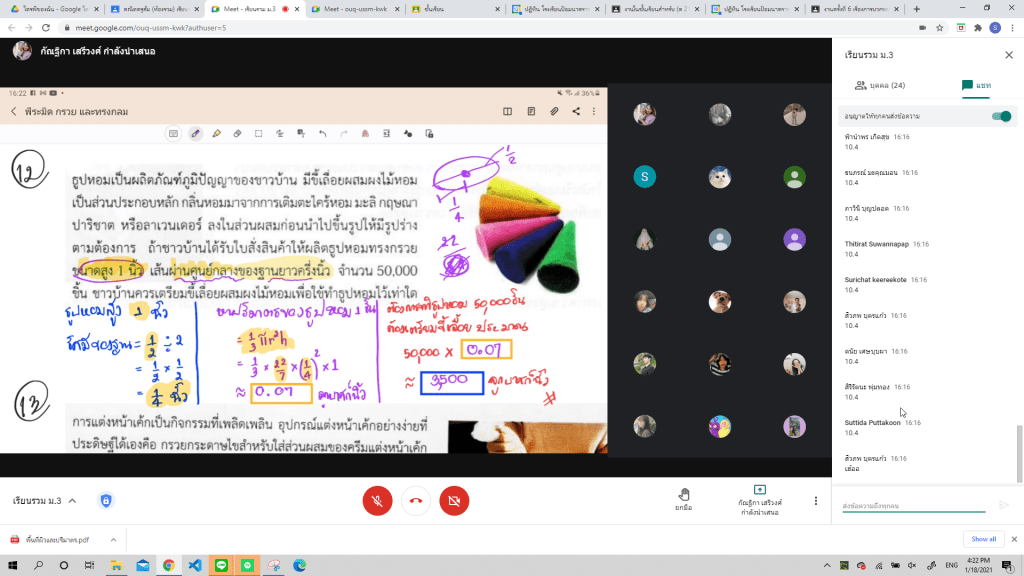The image size is (1024, 576).
Task: Open the presentation screen share control
Action: [x=760, y=500]
